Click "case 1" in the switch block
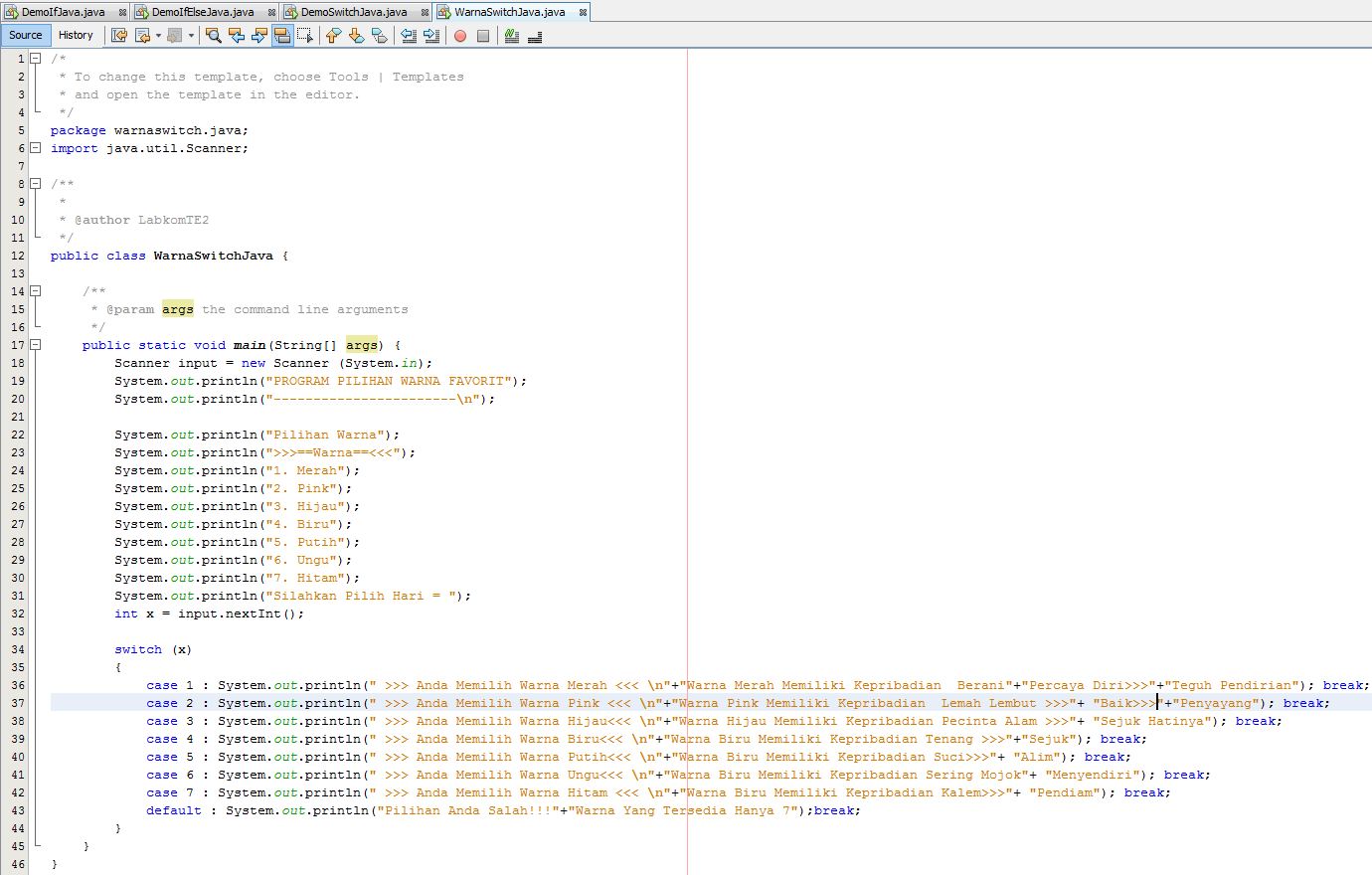 pos(170,685)
